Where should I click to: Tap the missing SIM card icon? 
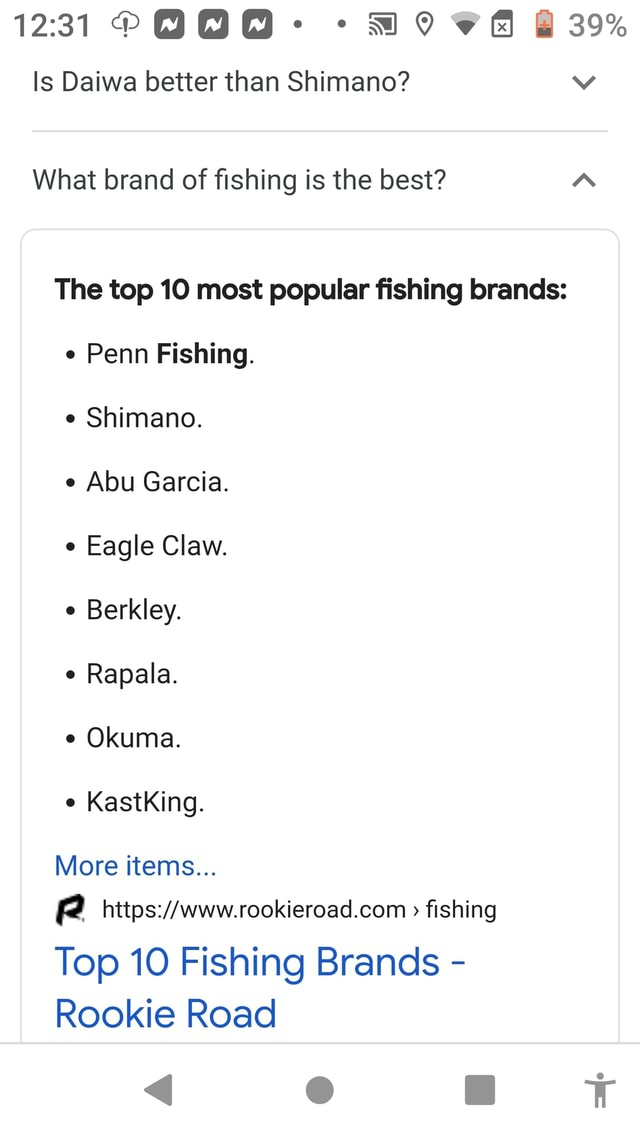point(503,25)
